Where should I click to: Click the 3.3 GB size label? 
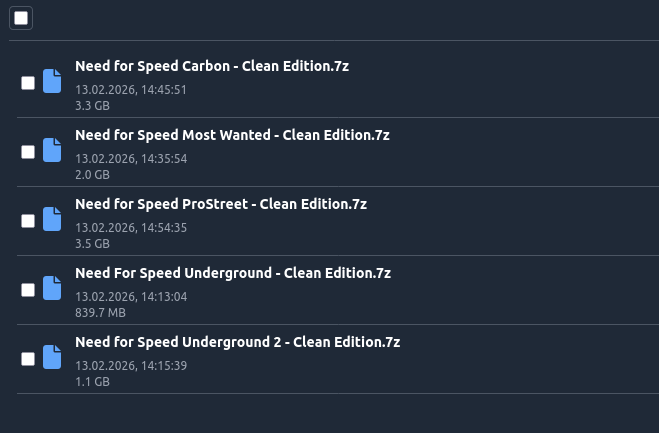tap(92, 104)
